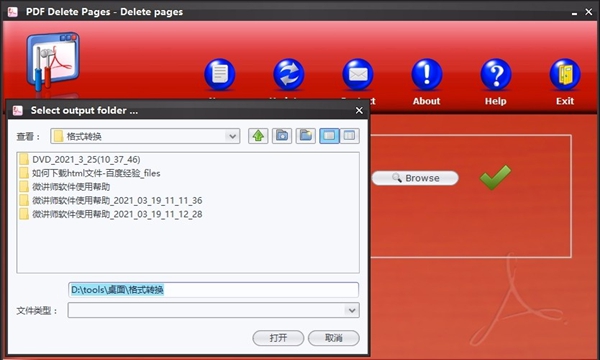The width and height of the screenshot is (600, 360).
Task: Select folder 微讲师软件使用帮助
Action: point(65,187)
